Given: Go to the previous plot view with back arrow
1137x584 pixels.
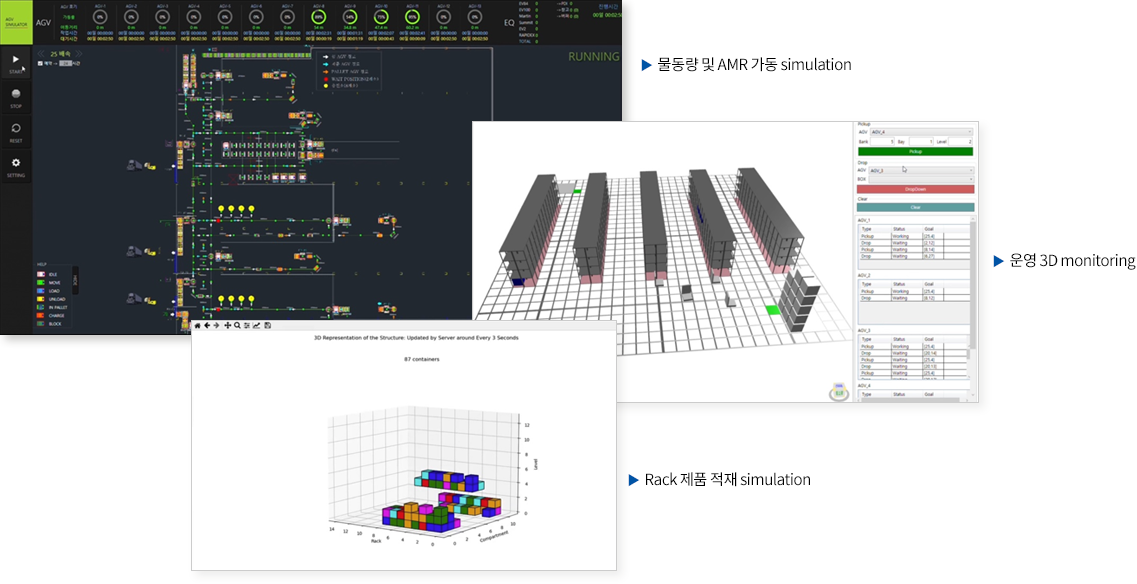Looking at the screenshot, I should point(207,326).
